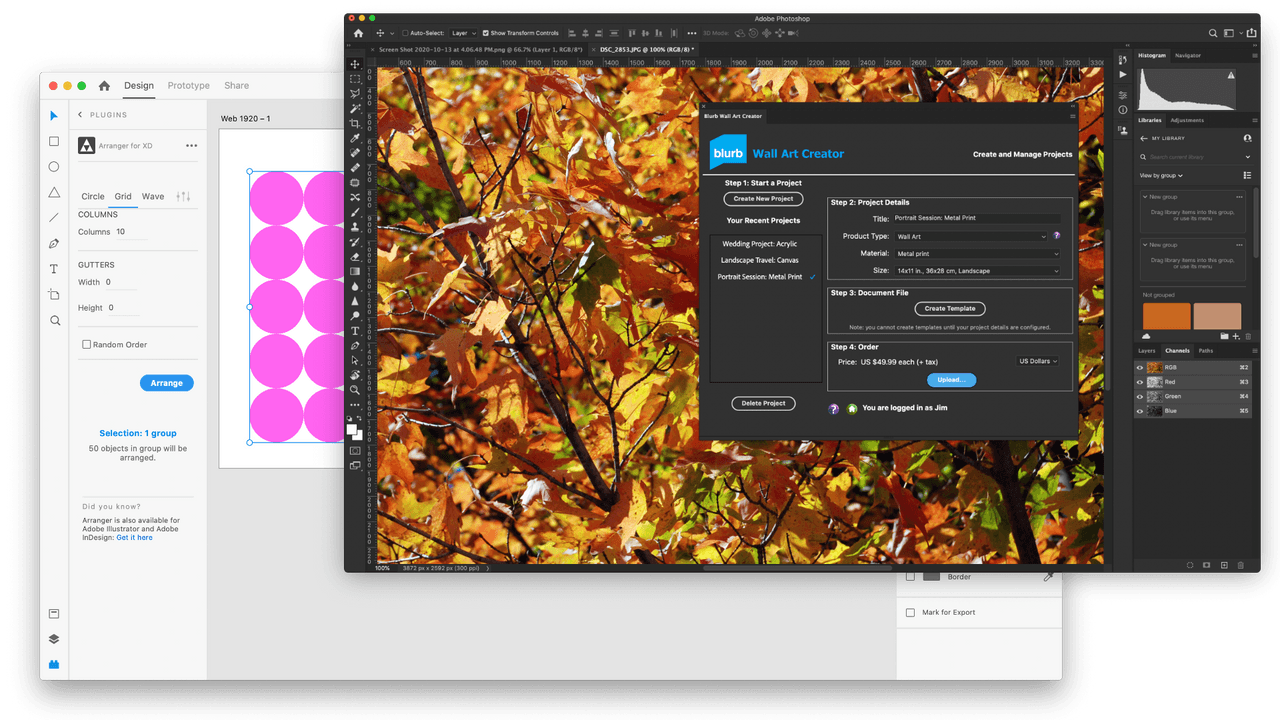Open the Product Type dropdown

[971, 237]
